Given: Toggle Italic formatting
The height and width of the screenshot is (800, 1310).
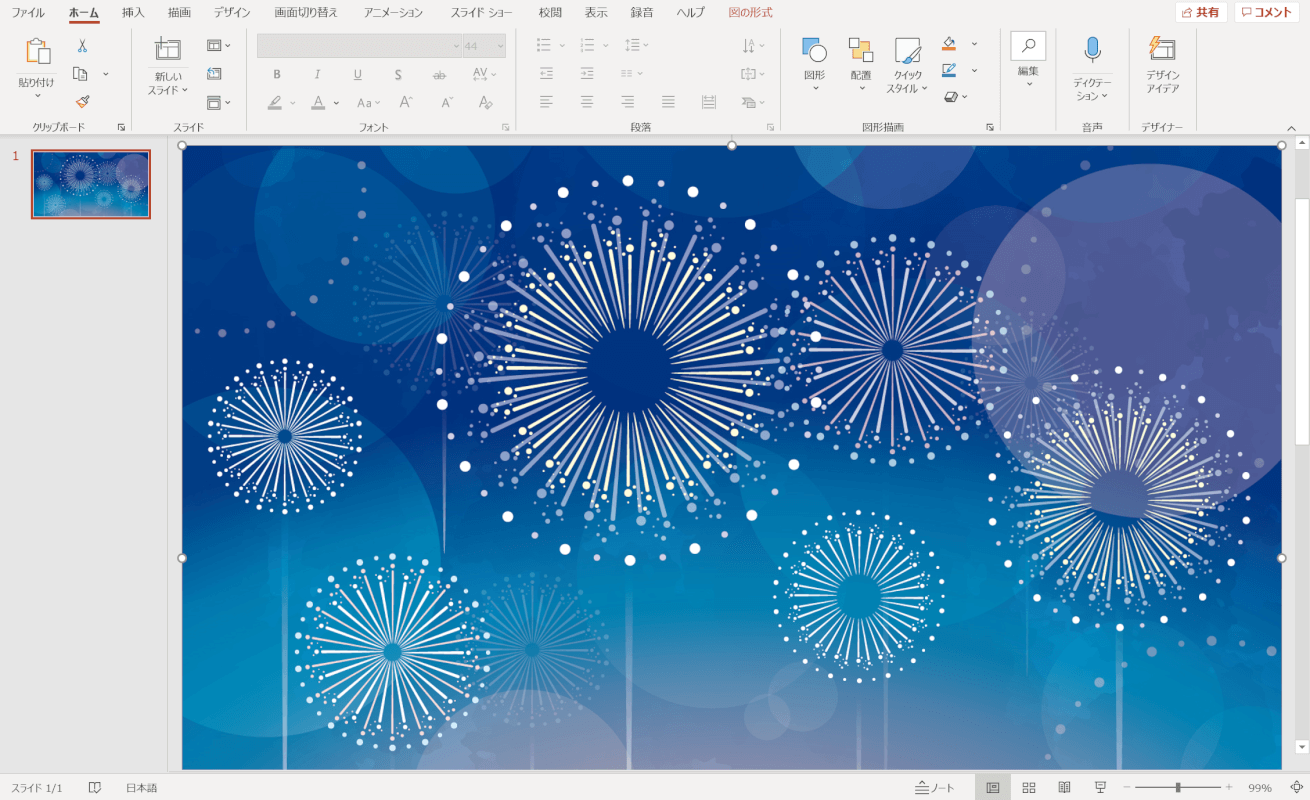Looking at the screenshot, I should 317,74.
